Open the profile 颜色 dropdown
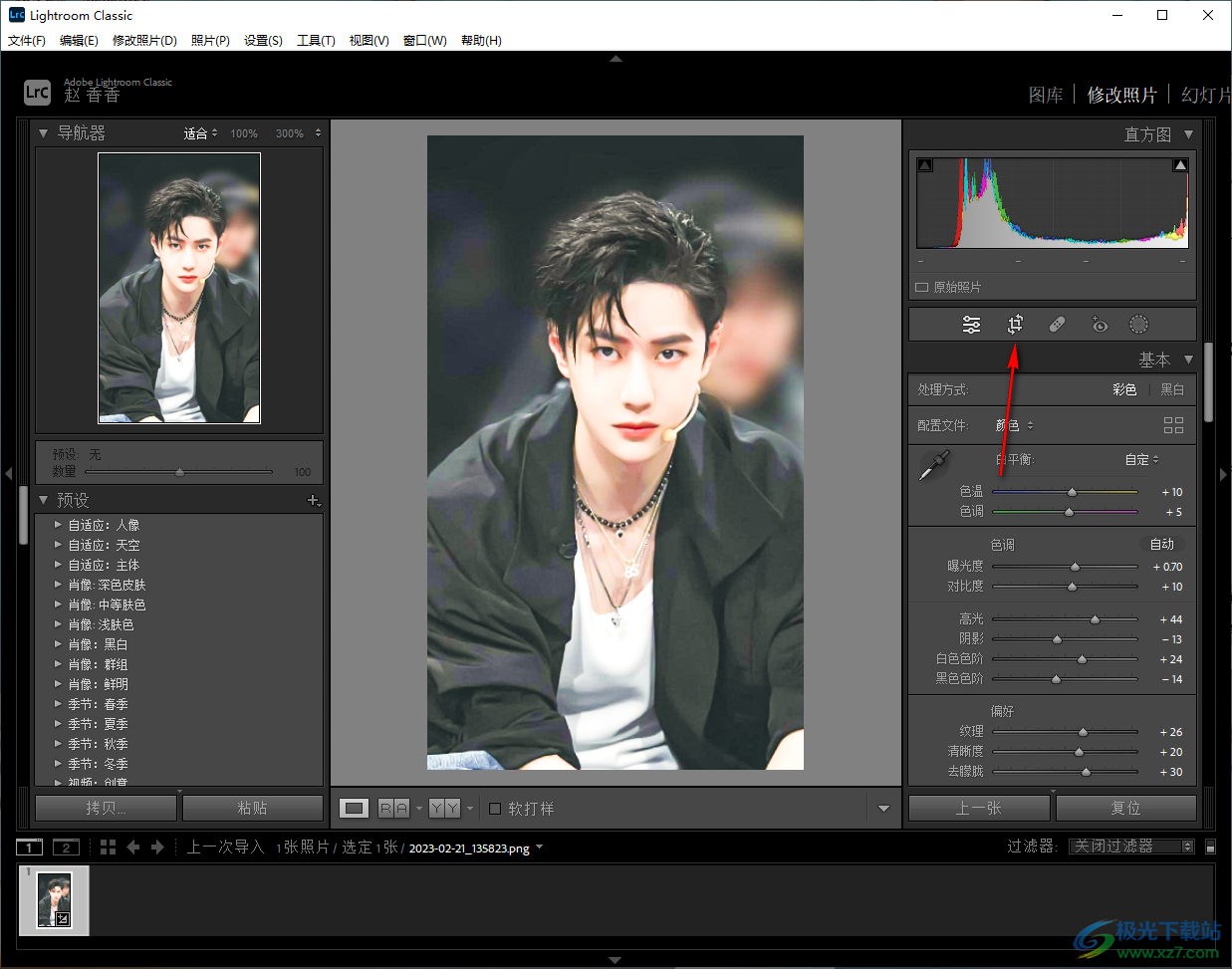The height and width of the screenshot is (969, 1232). tap(1015, 425)
